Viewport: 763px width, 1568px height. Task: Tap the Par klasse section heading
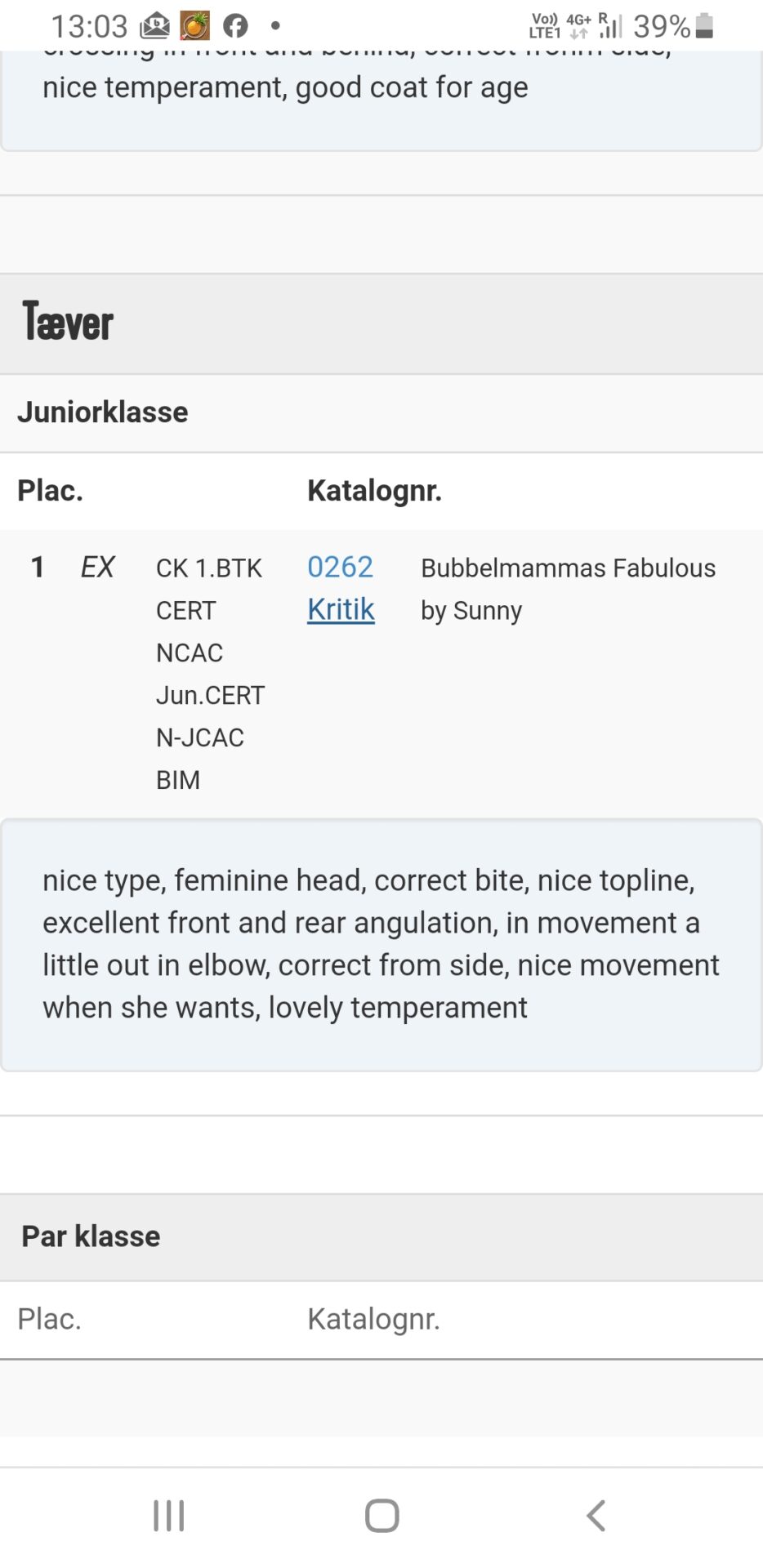click(x=91, y=1236)
